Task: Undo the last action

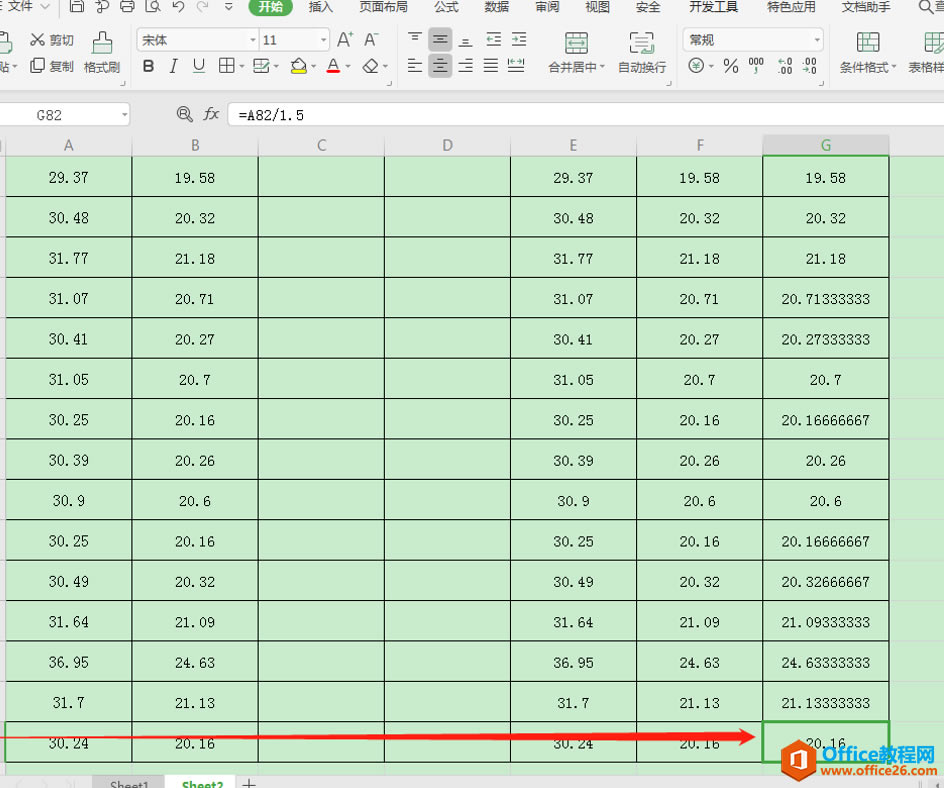Action: pyautogui.click(x=178, y=6)
